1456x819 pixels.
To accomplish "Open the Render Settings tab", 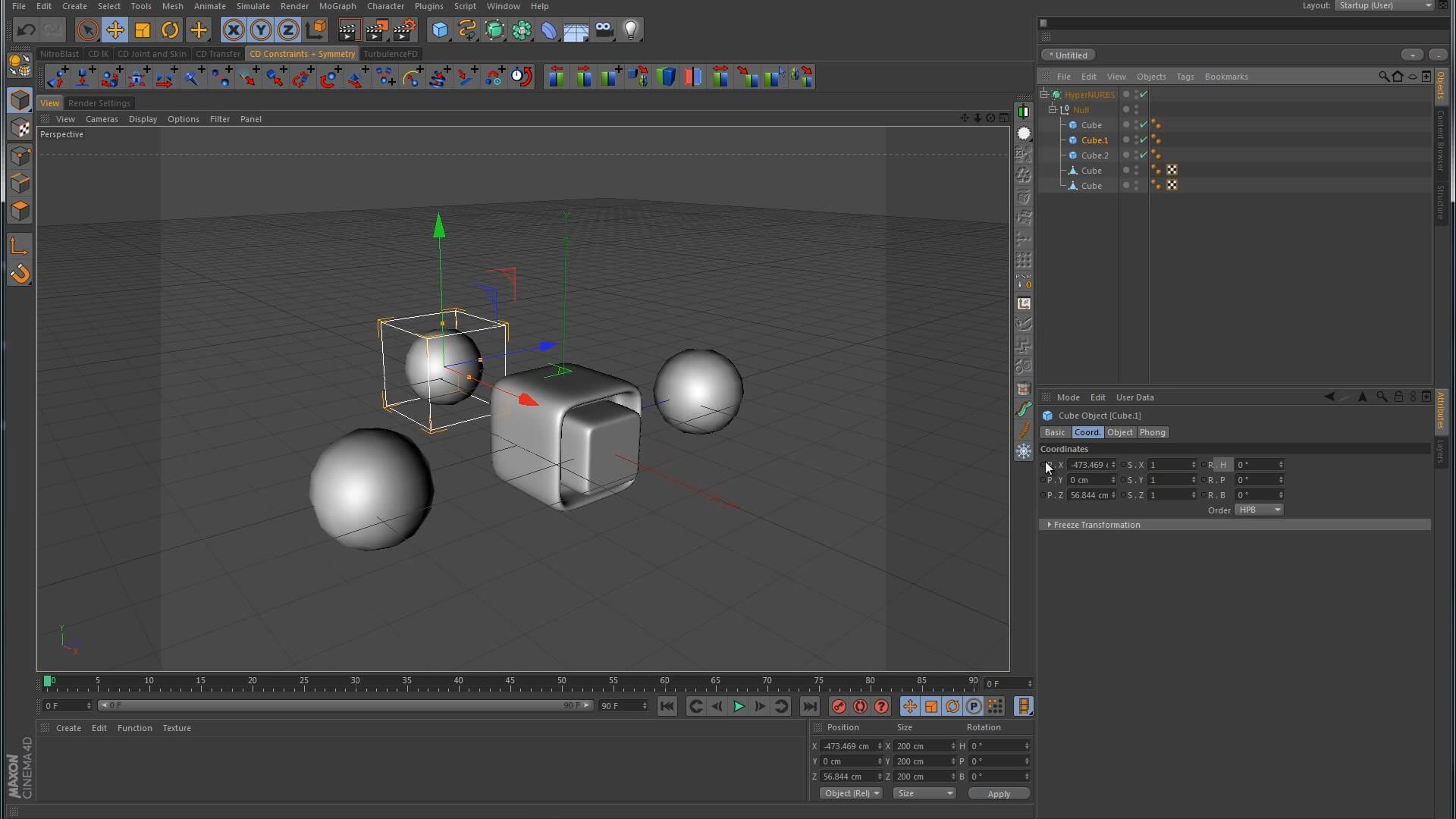I will 99,103.
